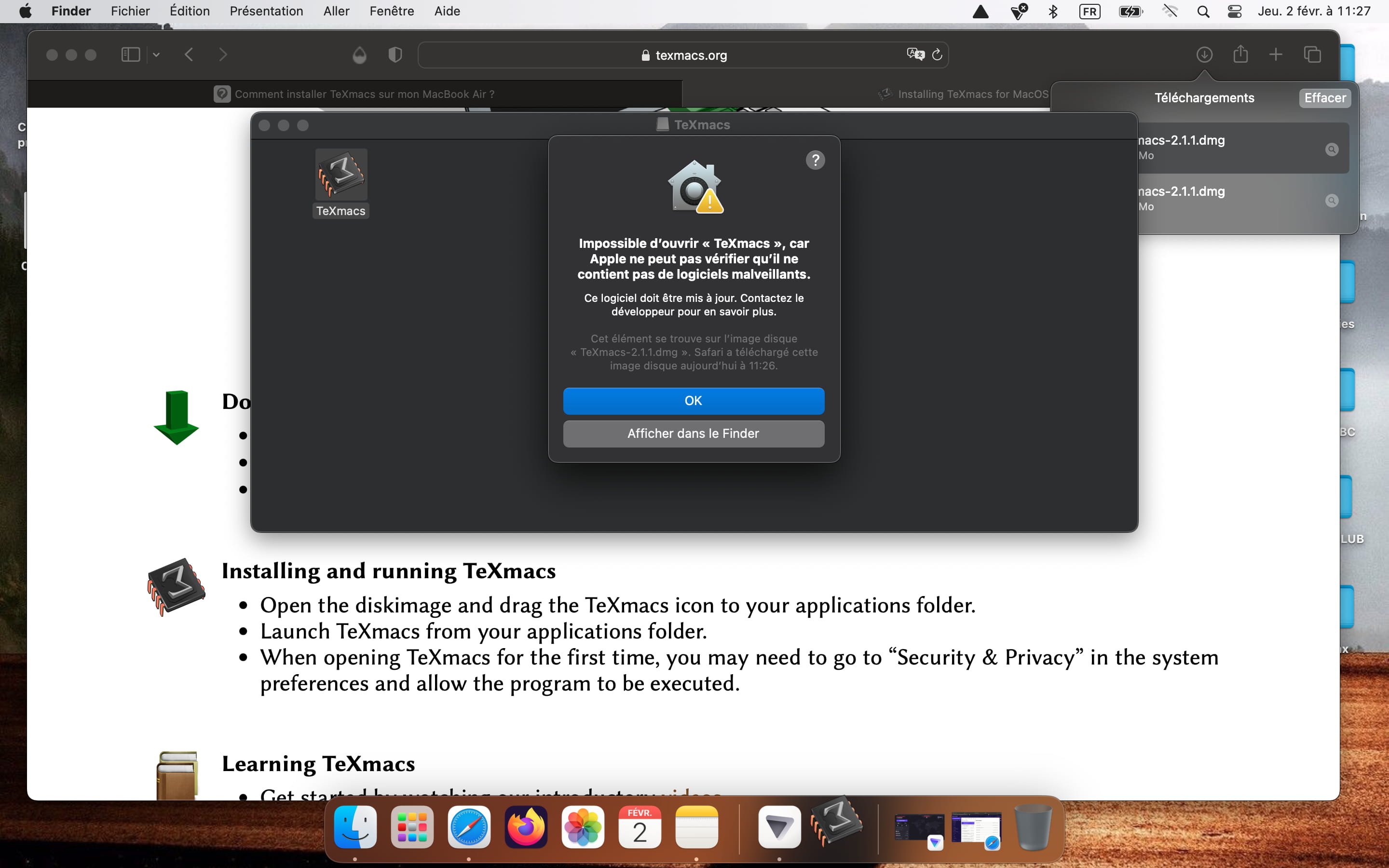Select the TeXmacs app icon in disk image window

(x=341, y=175)
